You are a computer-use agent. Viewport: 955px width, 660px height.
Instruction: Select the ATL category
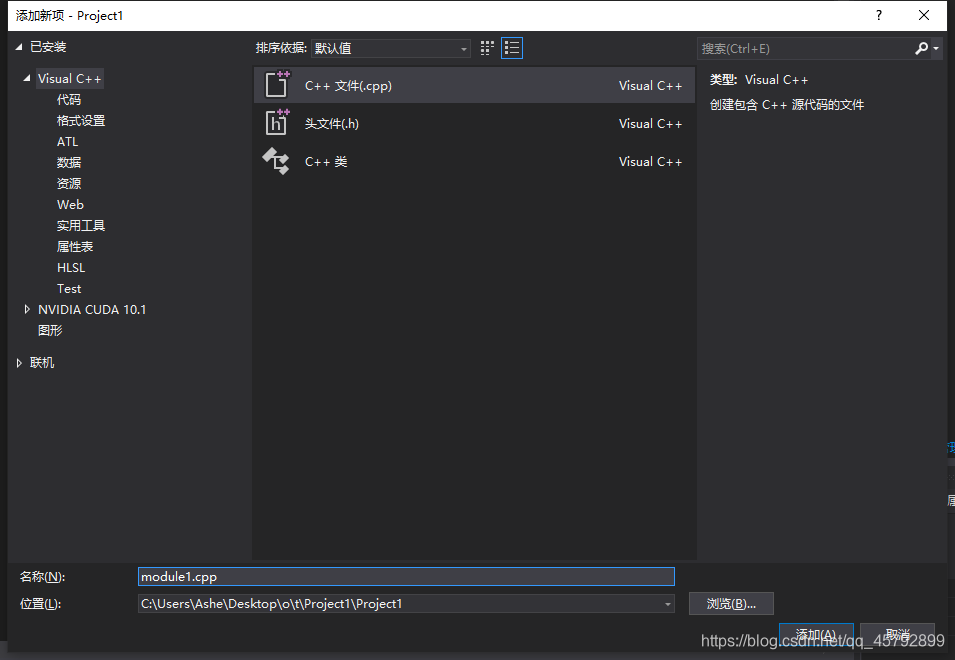coord(68,141)
